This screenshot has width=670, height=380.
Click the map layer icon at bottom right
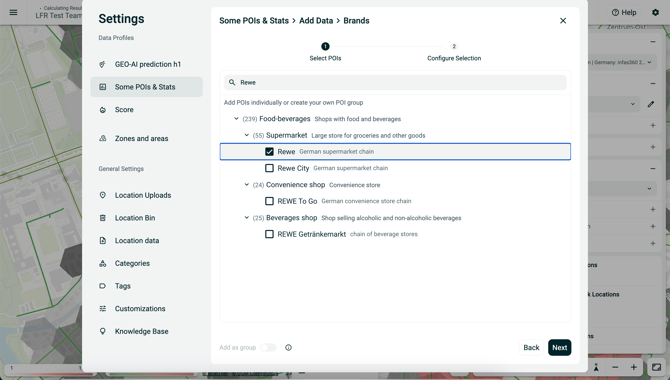click(656, 367)
